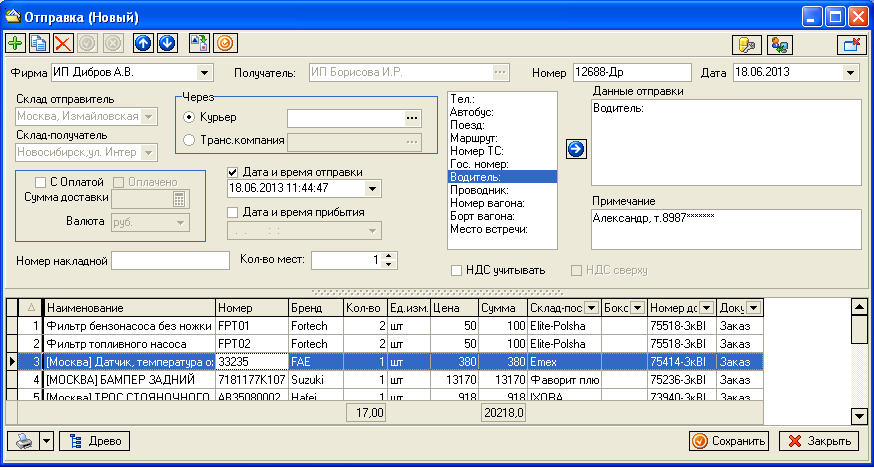This screenshot has width=874, height=470.
Task: Click the red X delete-row icon
Action: click(63, 43)
